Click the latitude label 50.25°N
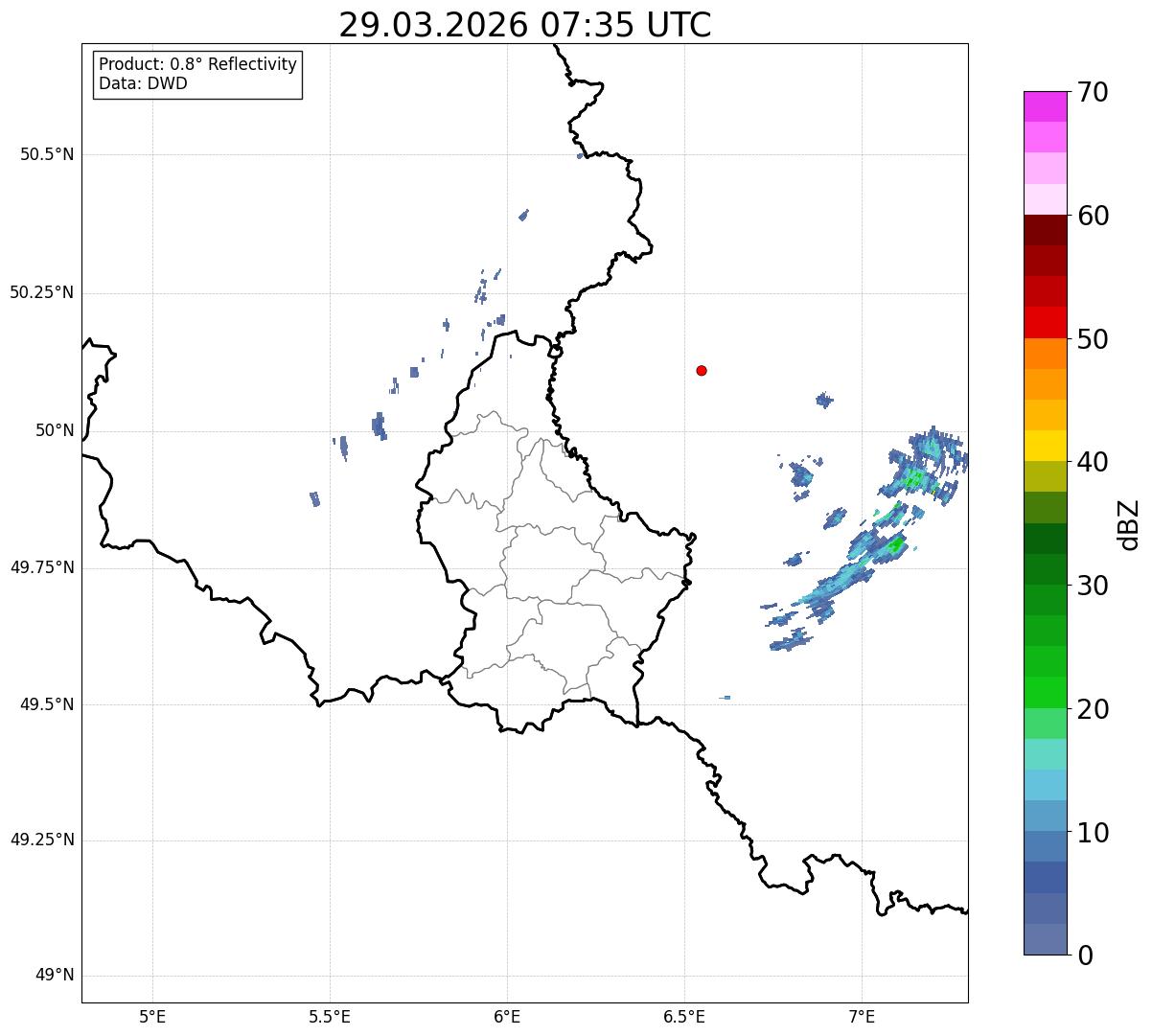Screen dimensions: 1152x1036 42,292
